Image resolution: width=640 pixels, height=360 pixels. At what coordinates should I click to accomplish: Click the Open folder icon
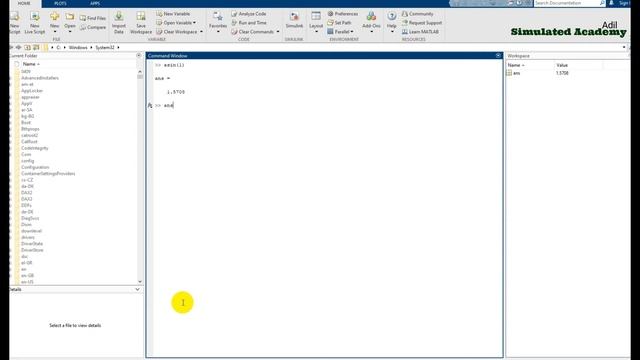[70, 17]
